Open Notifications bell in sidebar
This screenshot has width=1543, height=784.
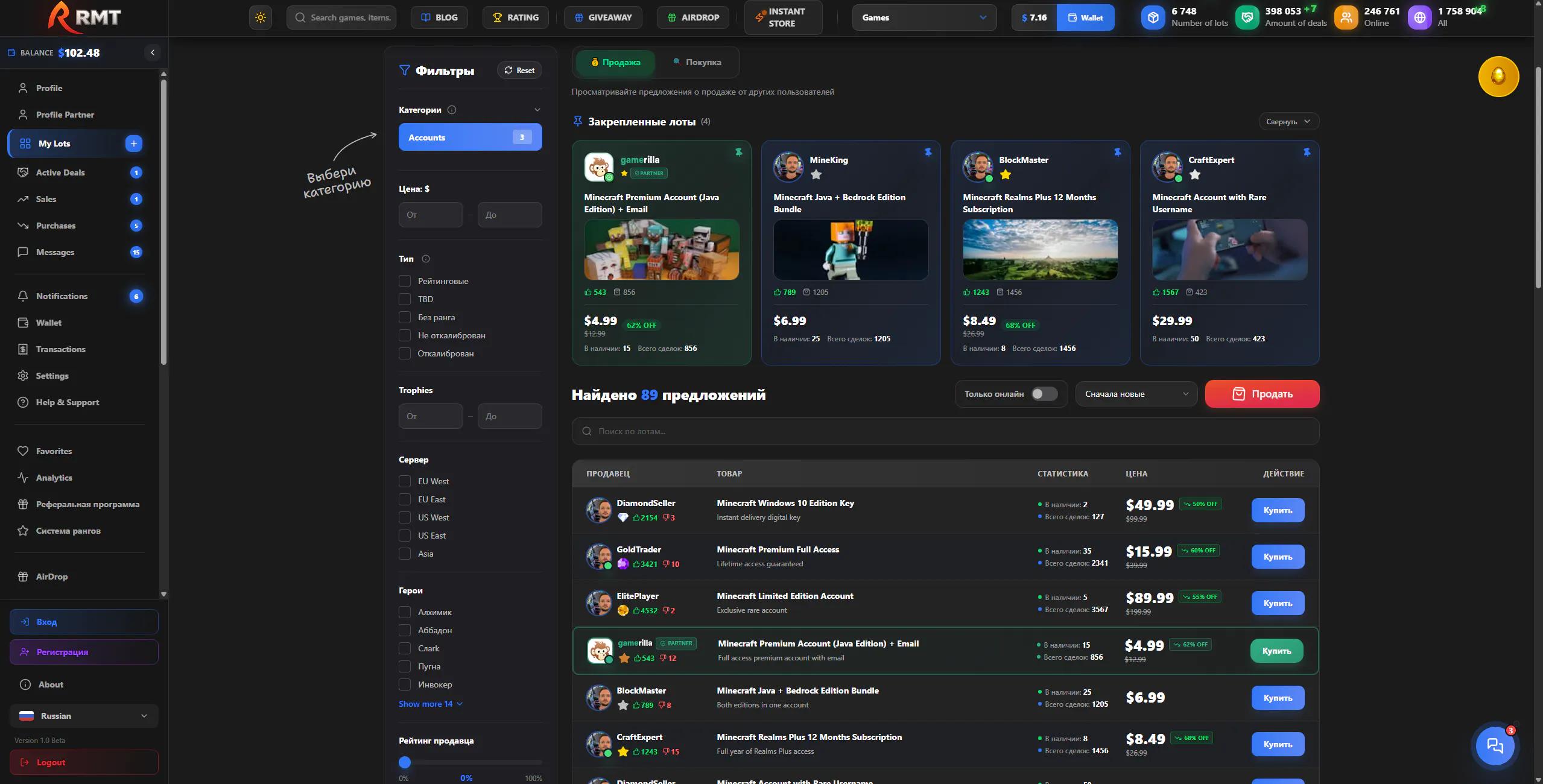tap(23, 296)
